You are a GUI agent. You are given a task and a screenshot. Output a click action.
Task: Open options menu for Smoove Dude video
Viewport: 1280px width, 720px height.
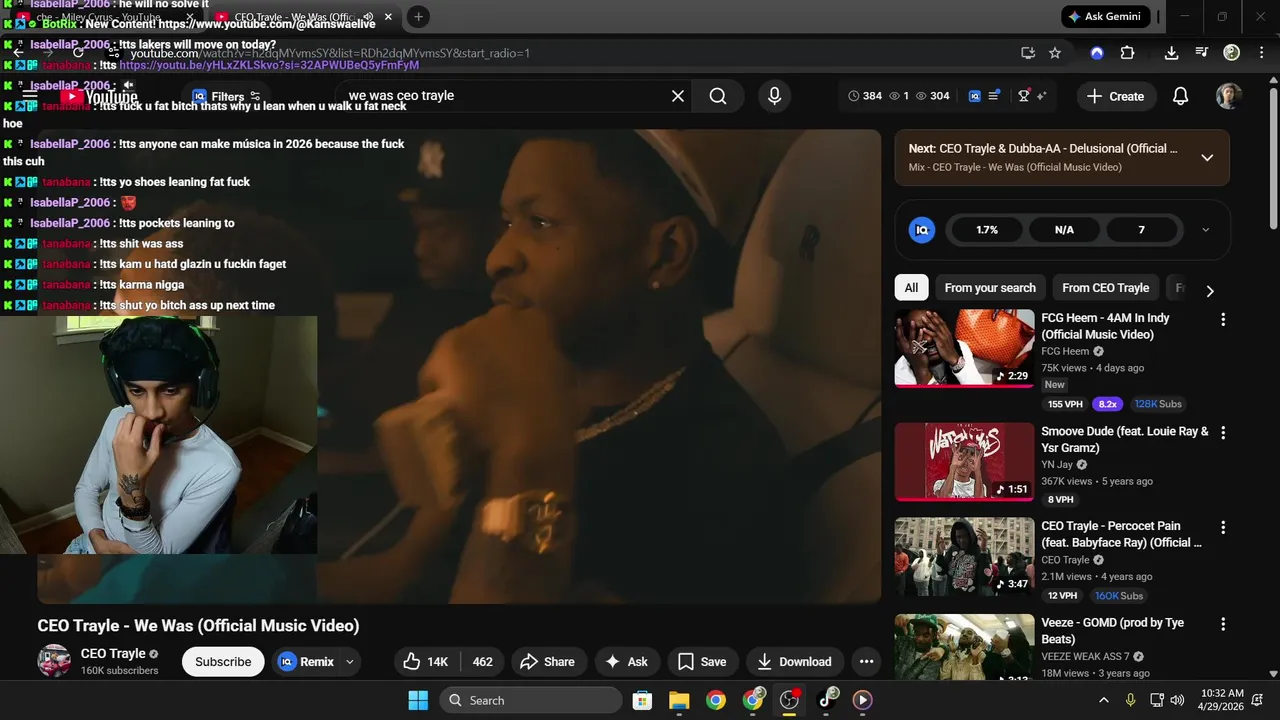tap(1222, 433)
